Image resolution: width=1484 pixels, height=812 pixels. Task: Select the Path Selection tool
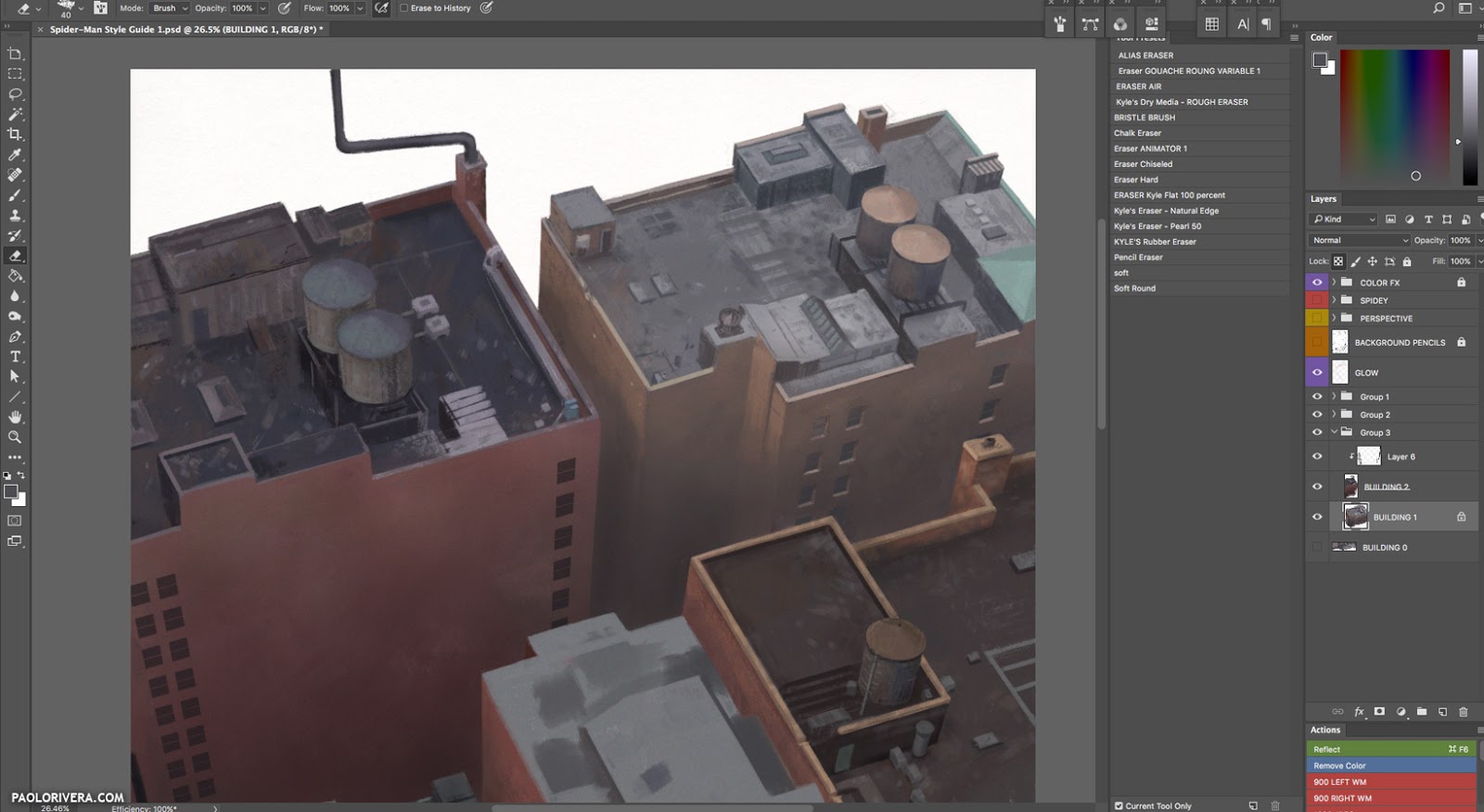15,377
